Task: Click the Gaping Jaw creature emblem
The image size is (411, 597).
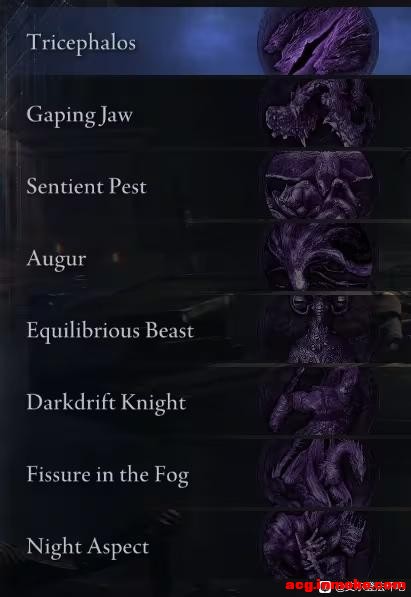Action: pos(318,113)
